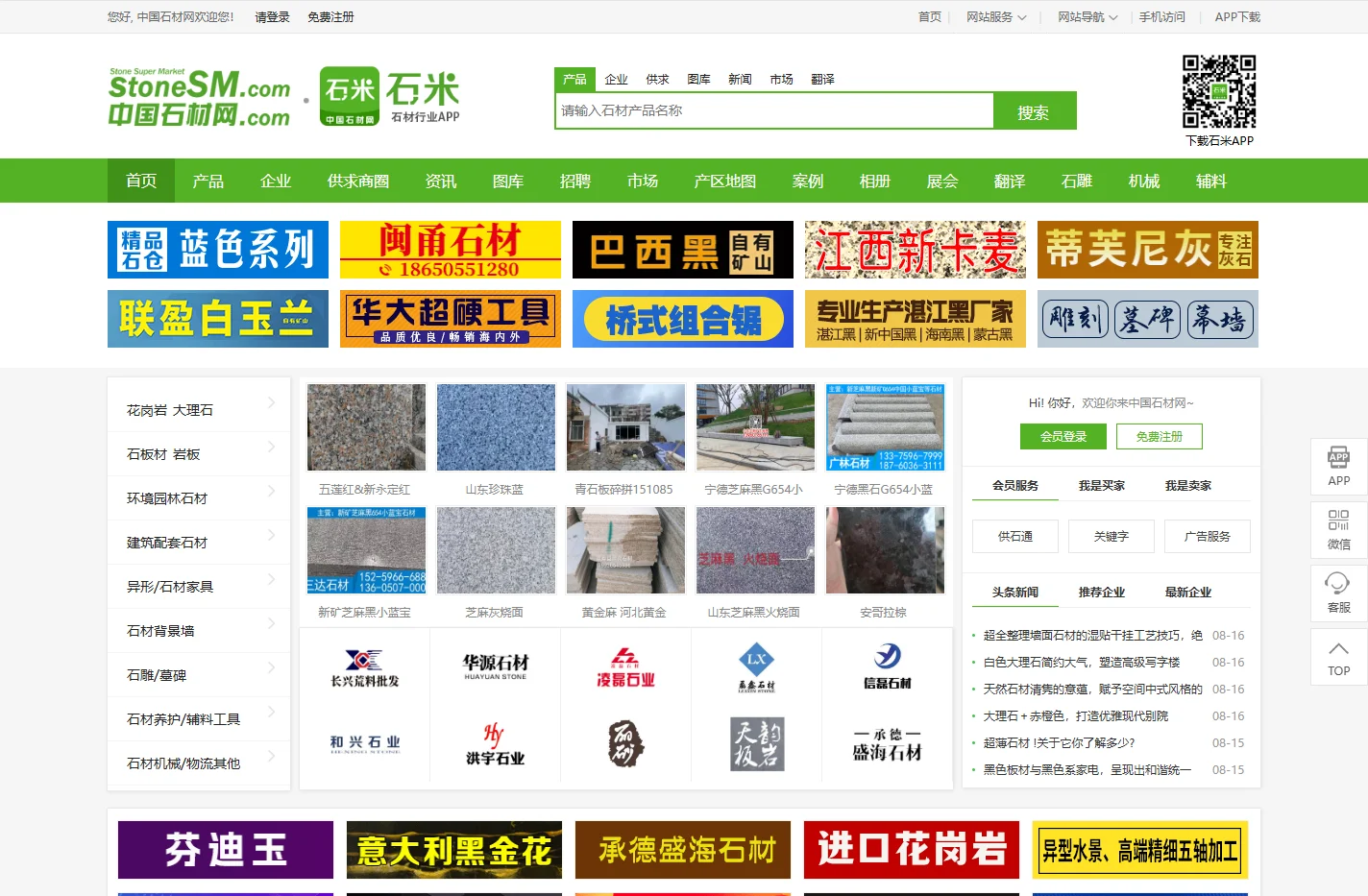Click the green 搜索 button
This screenshot has height=896, width=1368.
tap(1034, 111)
